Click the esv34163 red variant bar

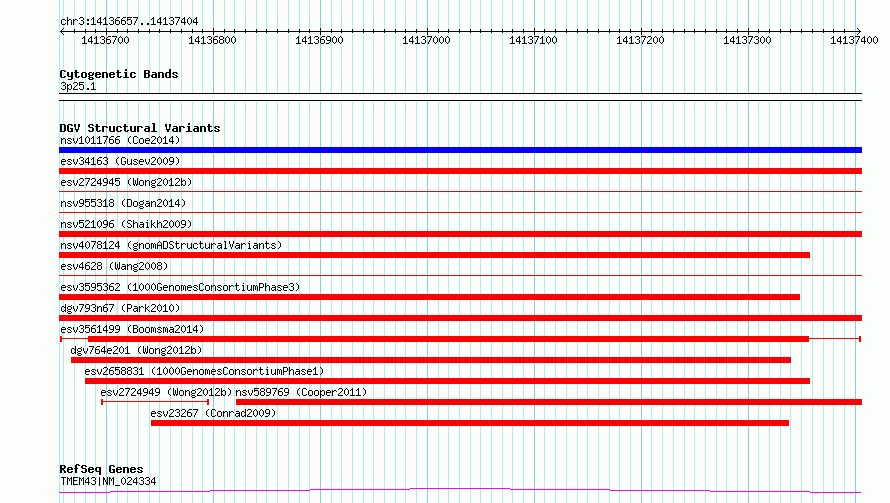point(460,171)
